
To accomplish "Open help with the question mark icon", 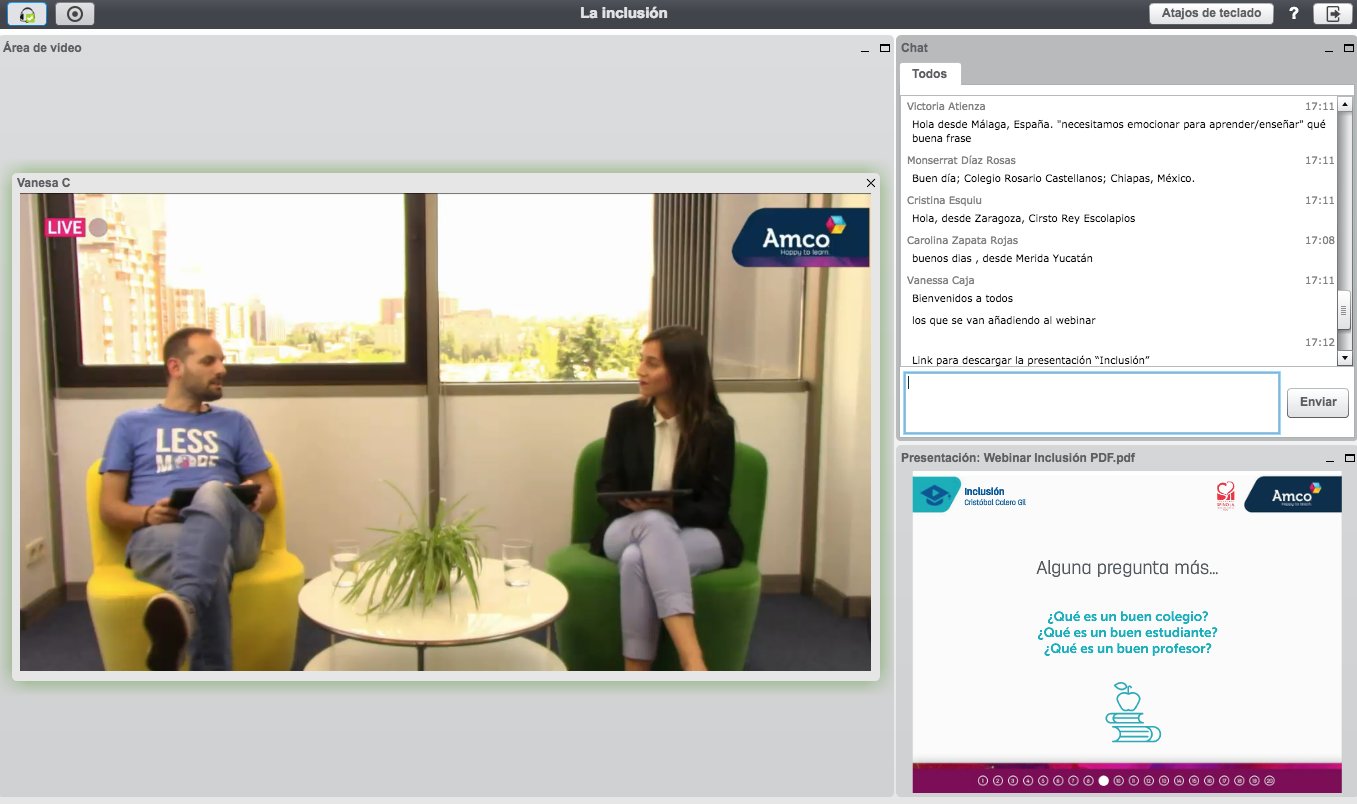I will pyautogui.click(x=1294, y=14).
